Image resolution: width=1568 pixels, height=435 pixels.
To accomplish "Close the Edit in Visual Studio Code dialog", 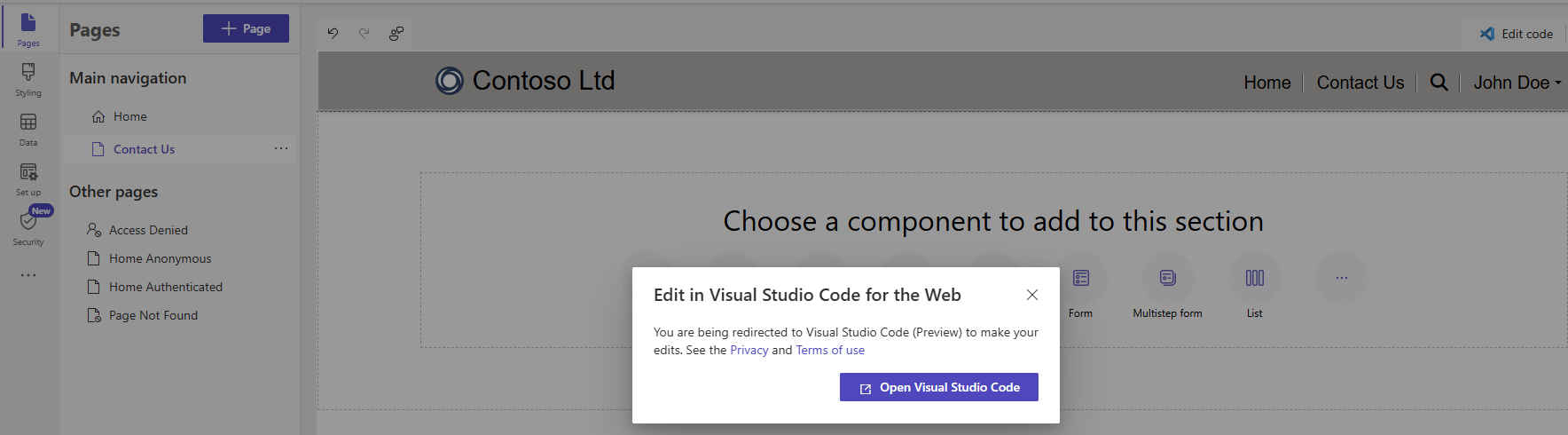I will (1031, 295).
